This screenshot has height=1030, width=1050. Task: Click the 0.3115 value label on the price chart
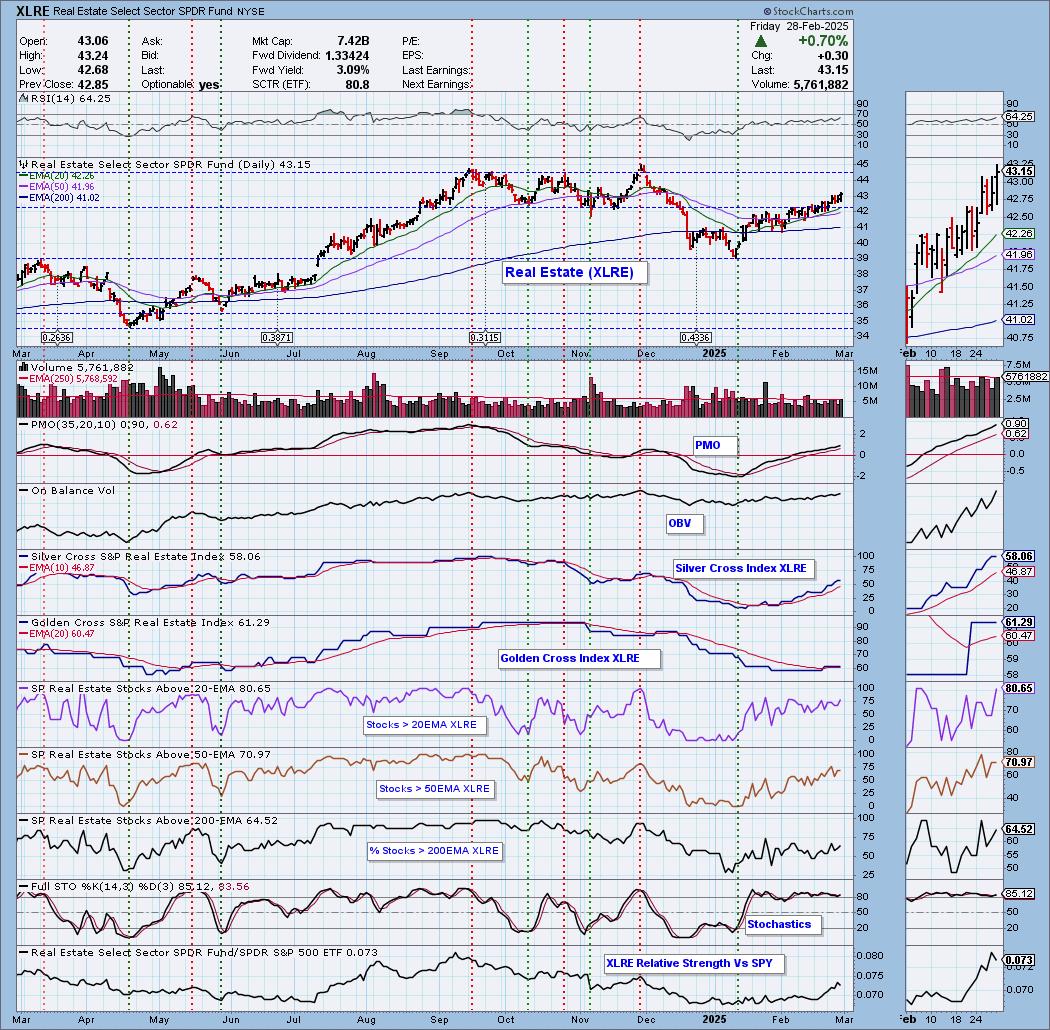point(485,338)
